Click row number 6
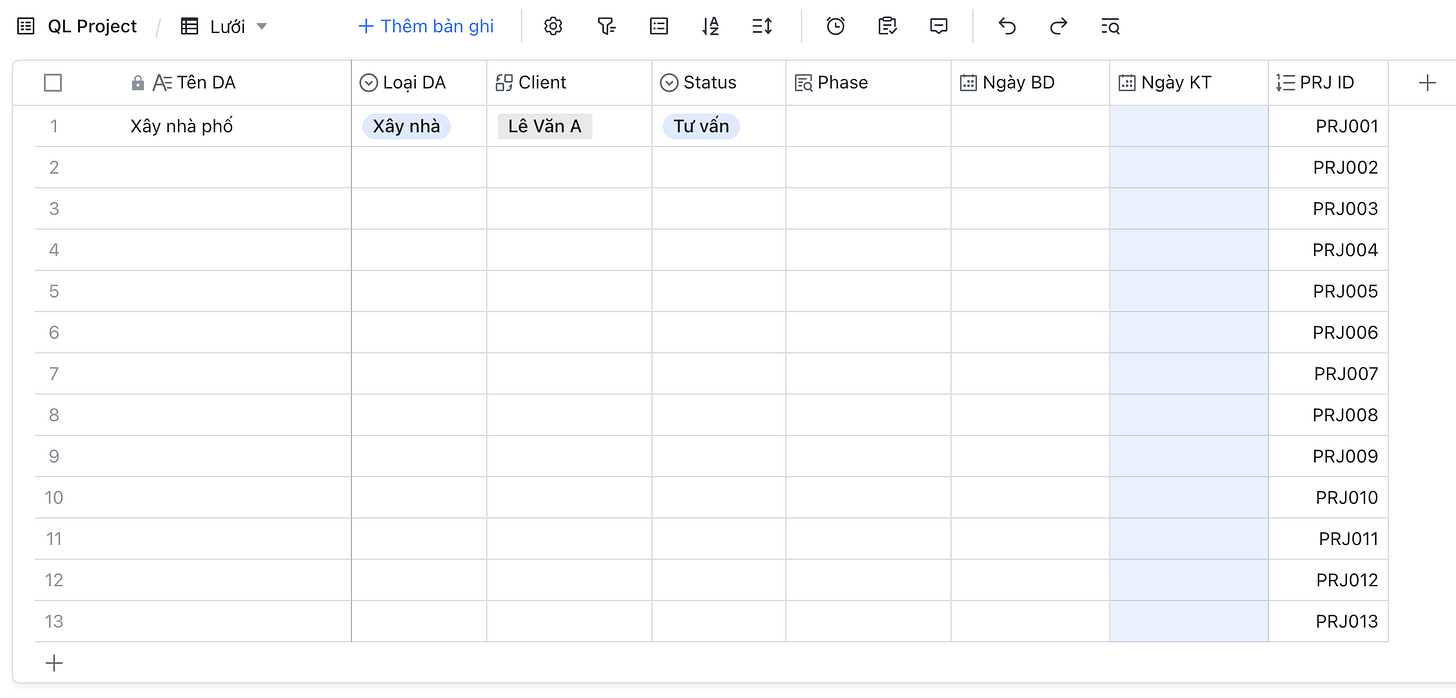This screenshot has height=698, width=1456. point(54,332)
